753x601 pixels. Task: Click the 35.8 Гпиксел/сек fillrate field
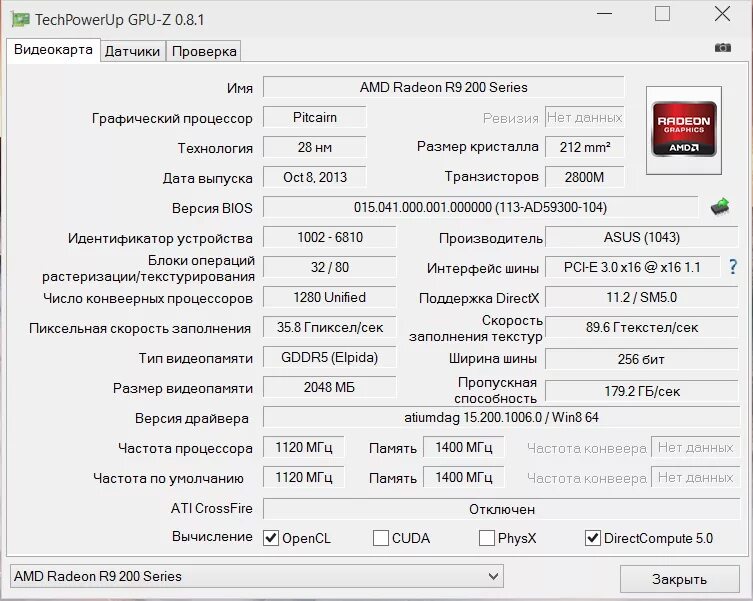[x=329, y=327]
